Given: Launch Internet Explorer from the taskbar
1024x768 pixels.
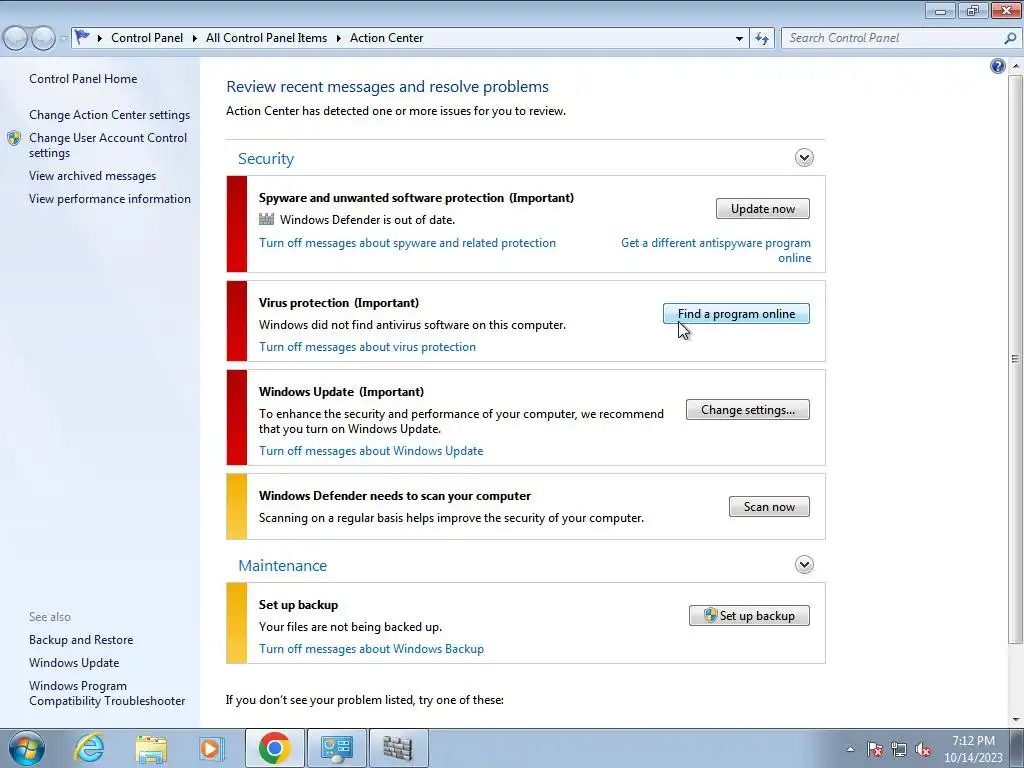Looking at the screenshot, I should click(89, 748).
